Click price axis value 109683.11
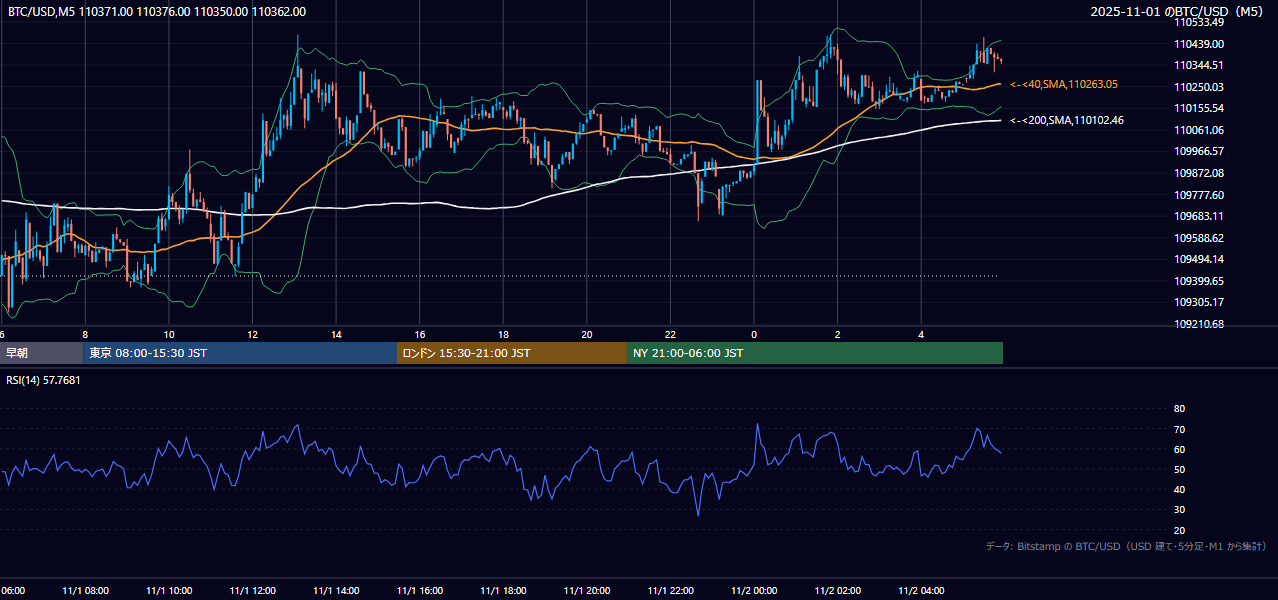Image resolution: width=1278 pixels, height=600 pixels. [x=1200, y=216]
